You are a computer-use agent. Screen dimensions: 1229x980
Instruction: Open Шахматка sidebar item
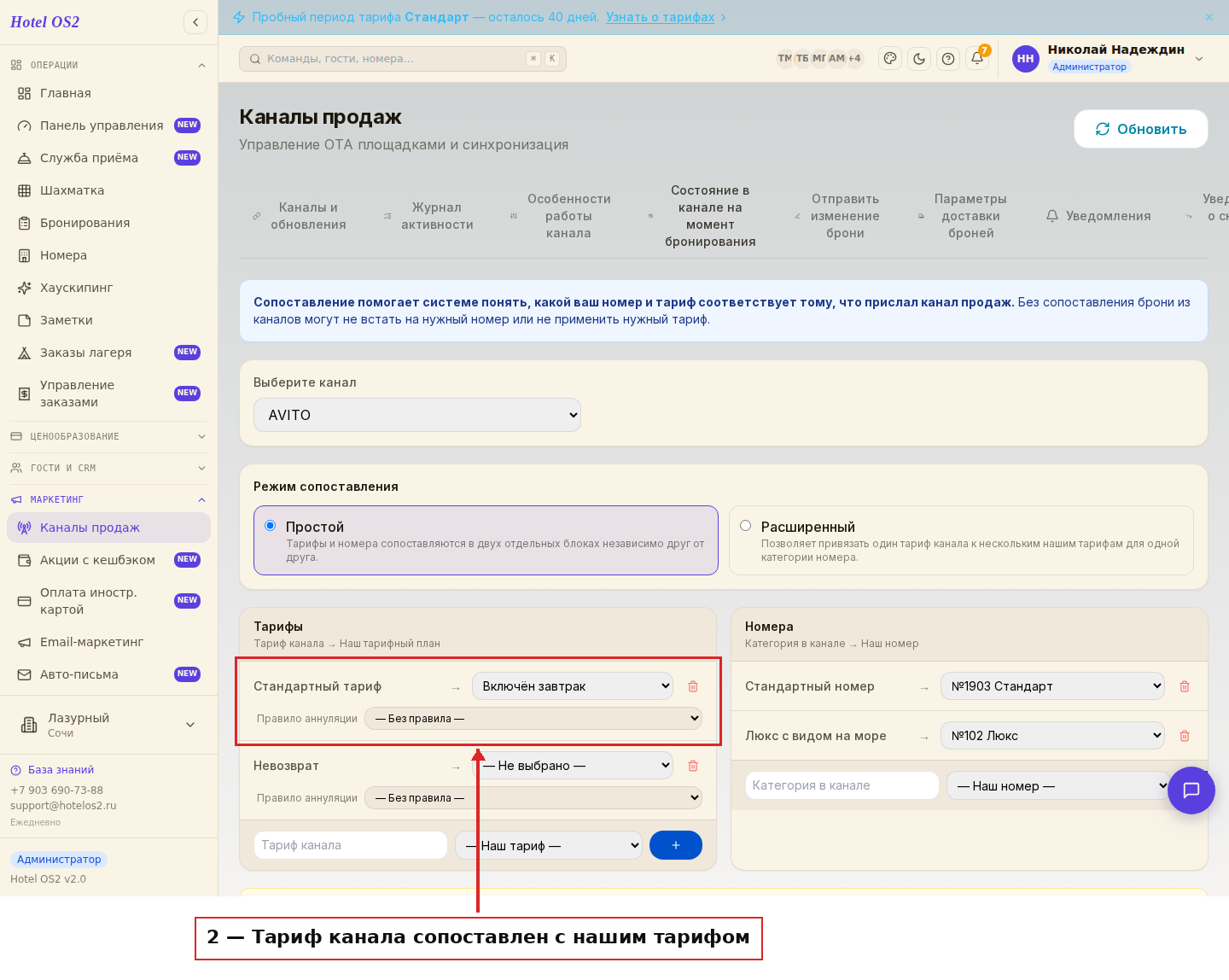tap(108, 190)
